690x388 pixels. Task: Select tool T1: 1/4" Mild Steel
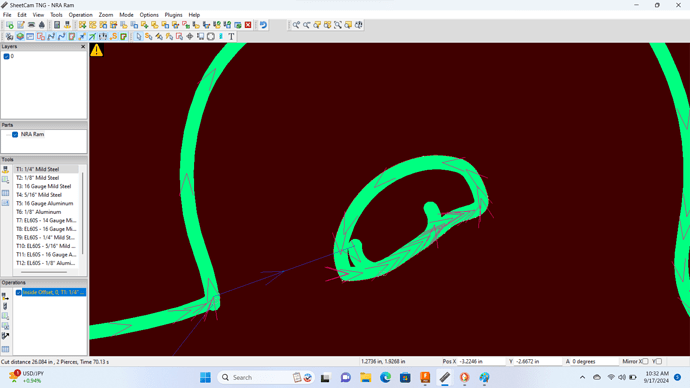coord(46,169)
